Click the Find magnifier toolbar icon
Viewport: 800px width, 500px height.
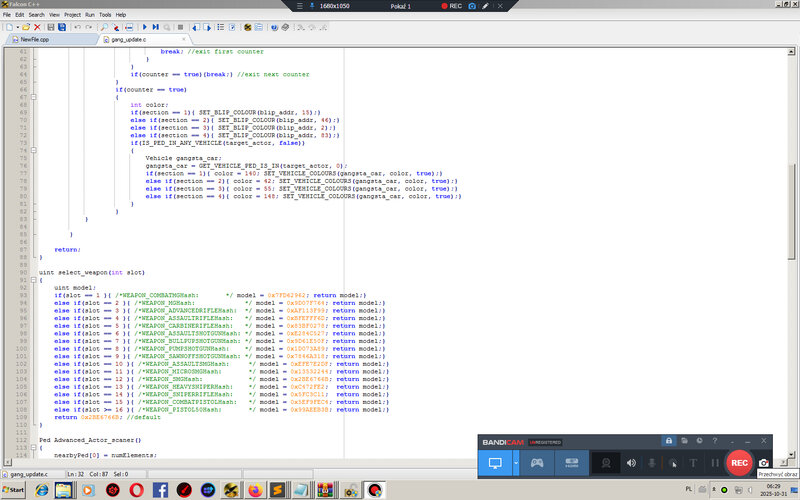(103, 26)
